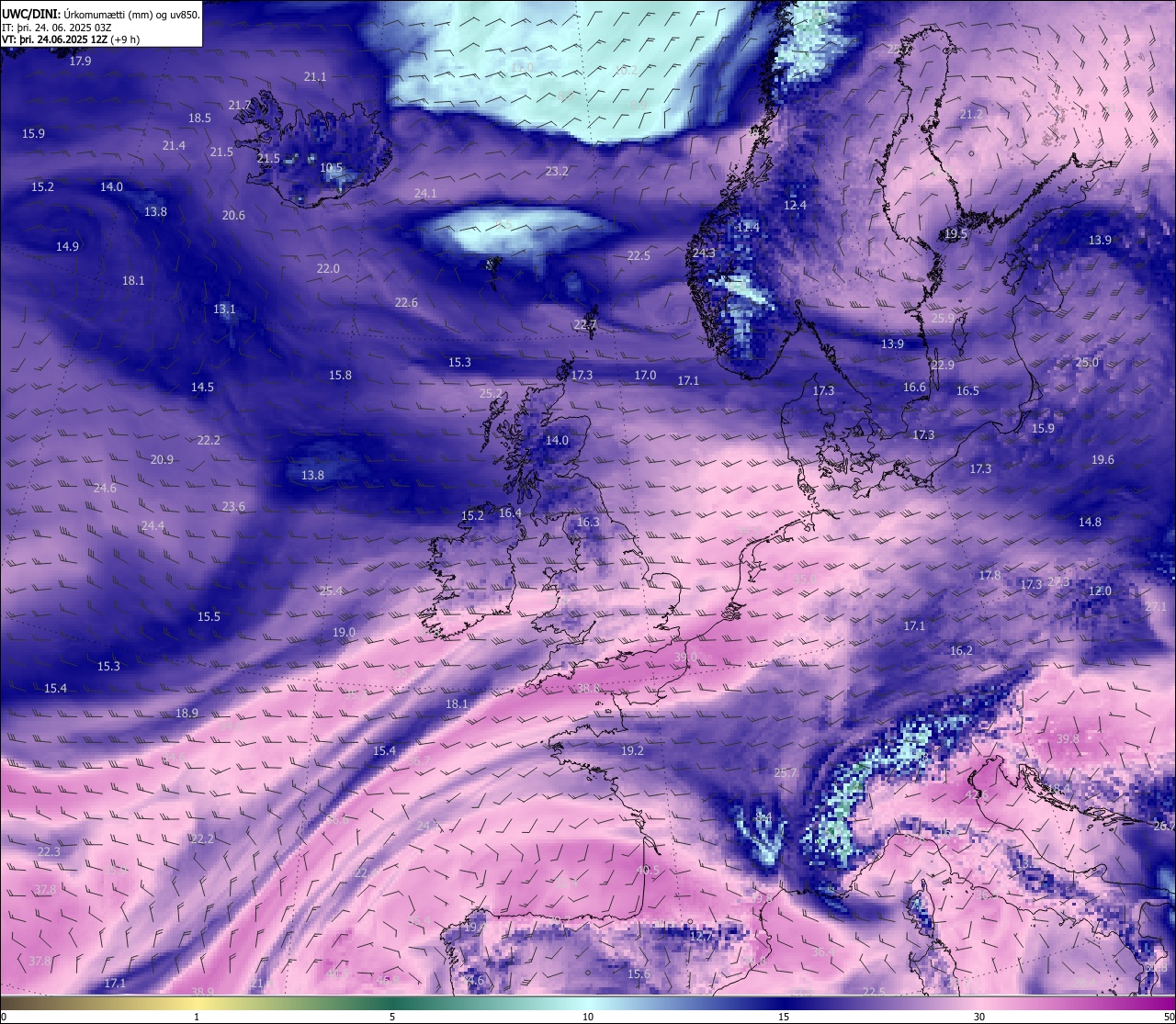Click the '5' tick on the colour scale
Viewport: 1176px width, 1024px height.
point(392,1017)
